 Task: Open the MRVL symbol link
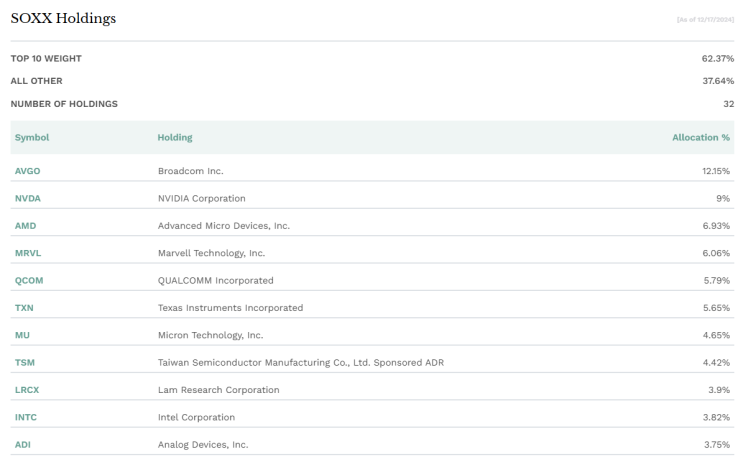(27, 253)
